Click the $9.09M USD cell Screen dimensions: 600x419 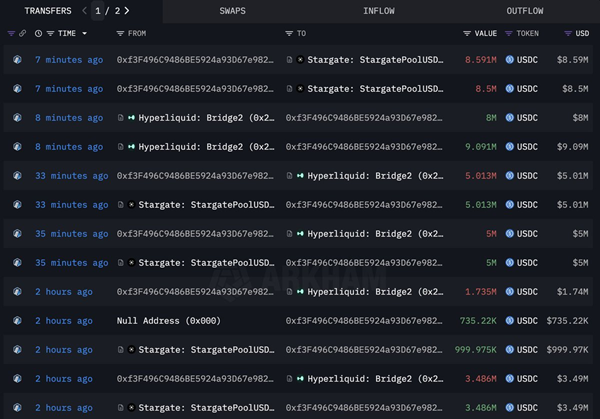572,147
